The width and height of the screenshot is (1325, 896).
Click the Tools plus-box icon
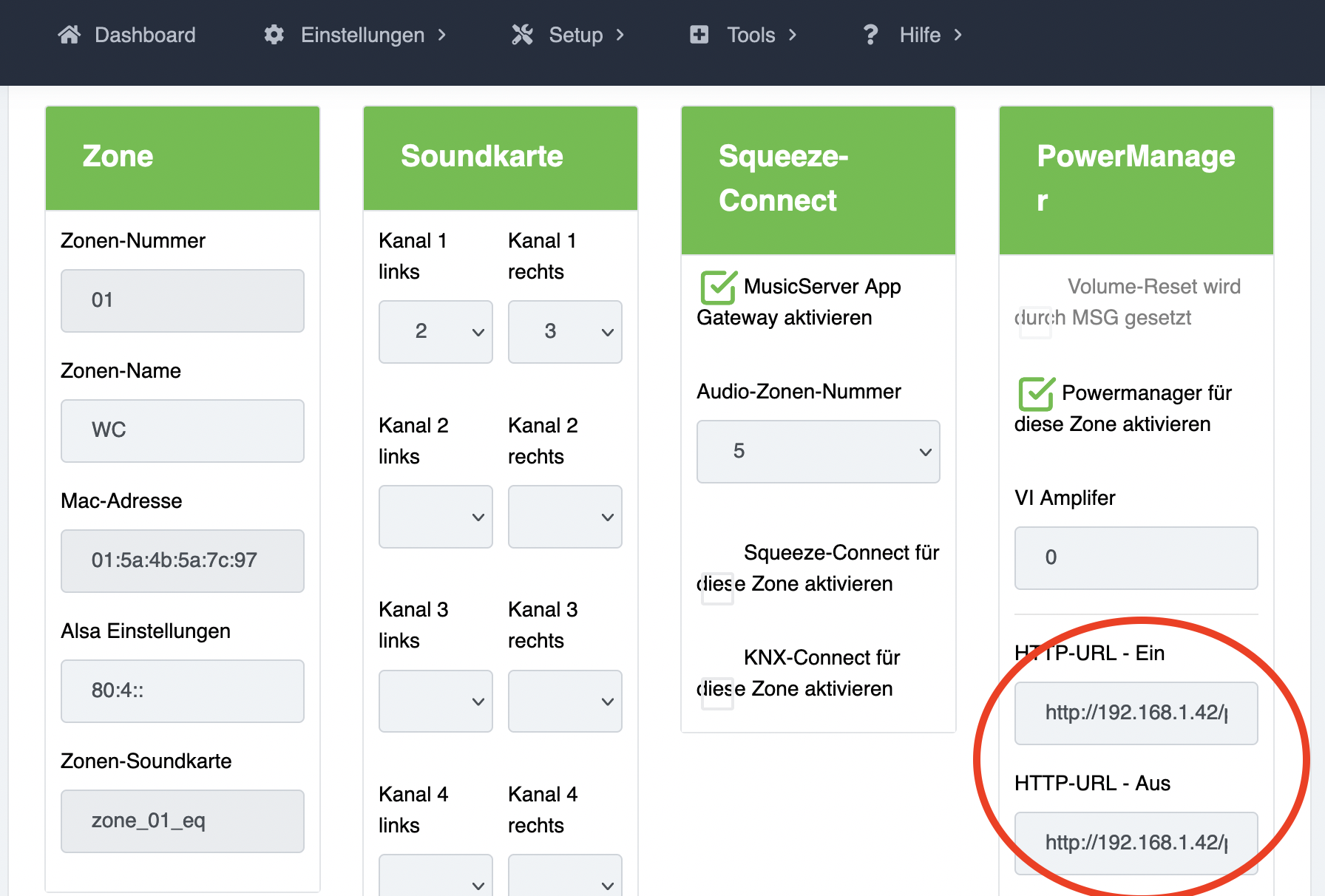(x=699, y=35)
